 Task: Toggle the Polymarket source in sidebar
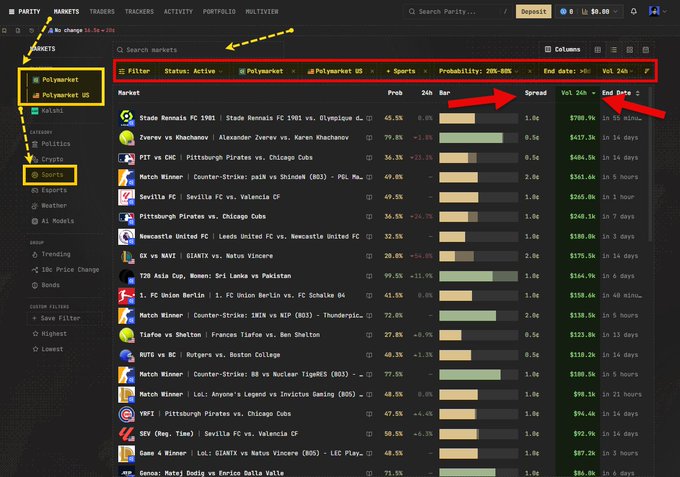point(56,80)
